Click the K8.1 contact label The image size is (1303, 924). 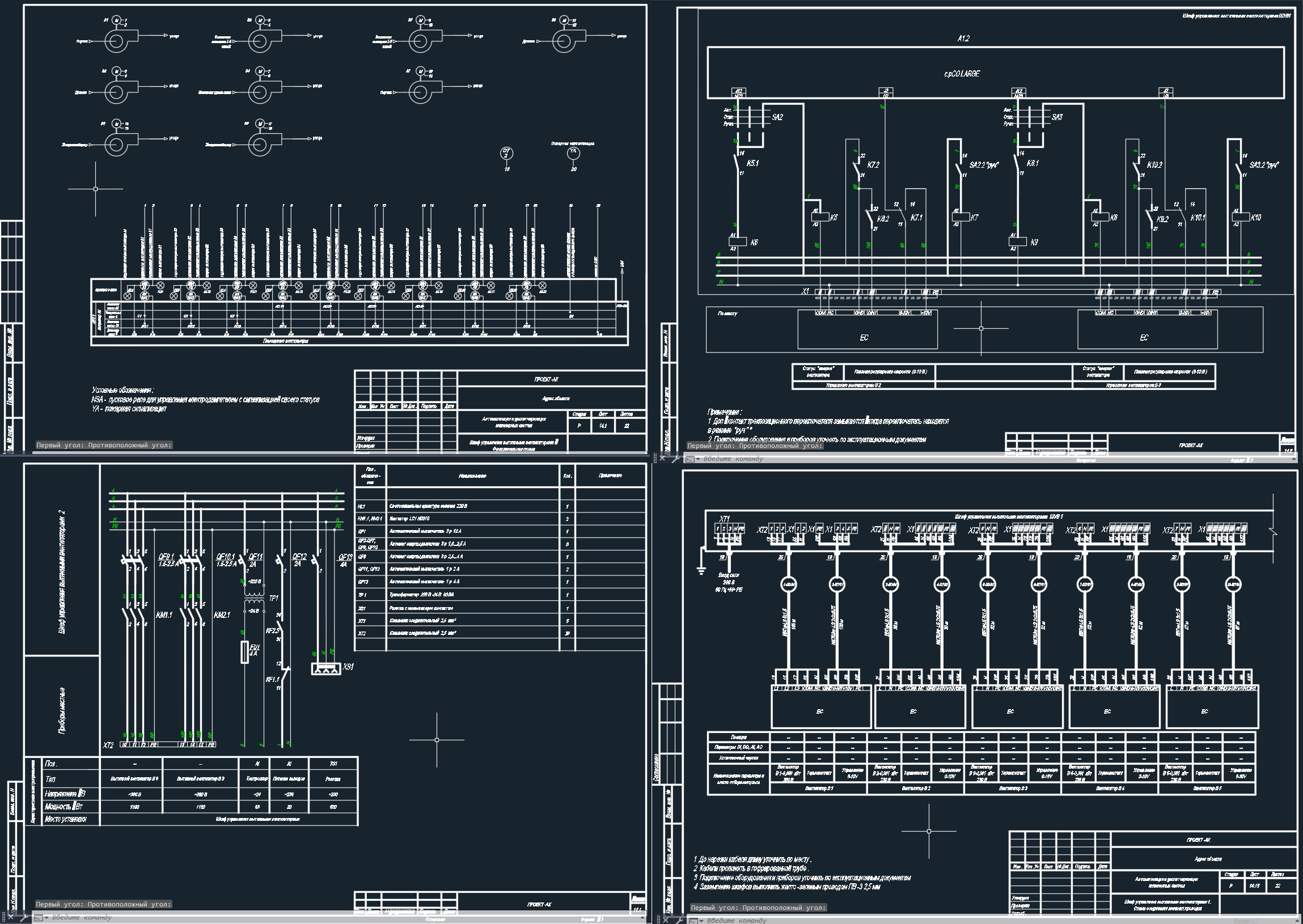pyautogui.click(x=1032, y=163)
